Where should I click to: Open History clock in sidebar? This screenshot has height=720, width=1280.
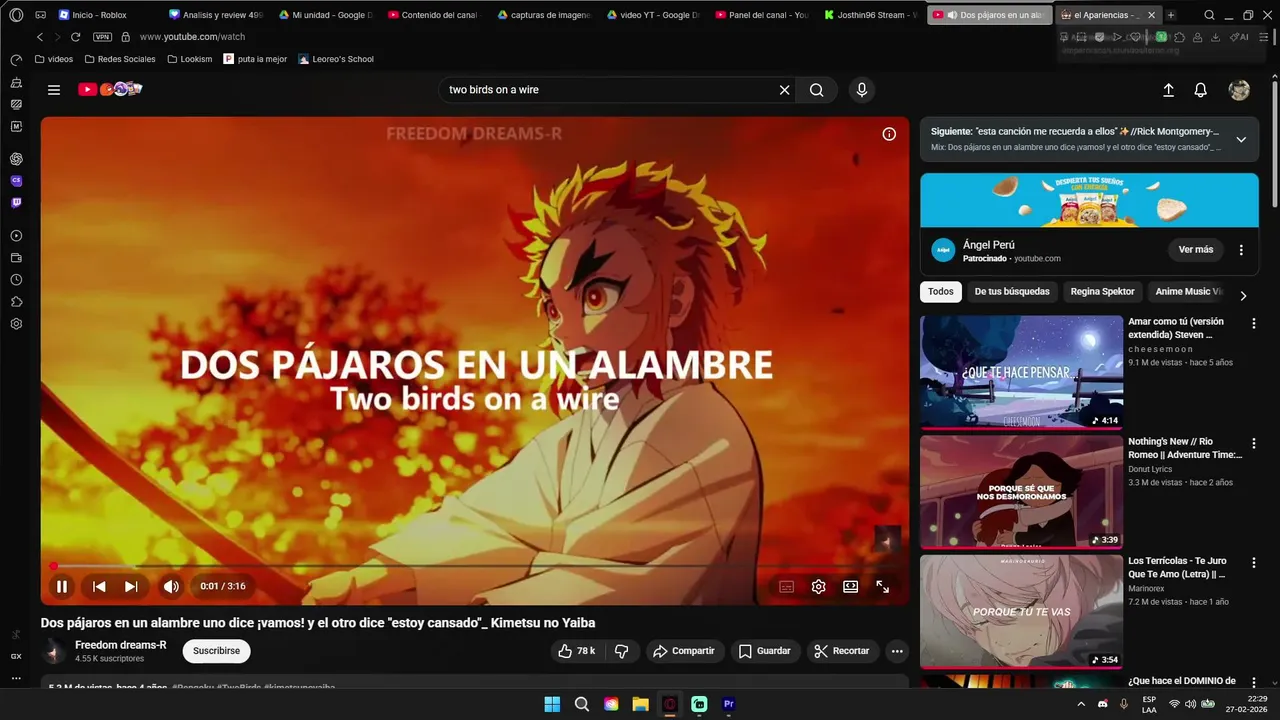coord(16,280)
